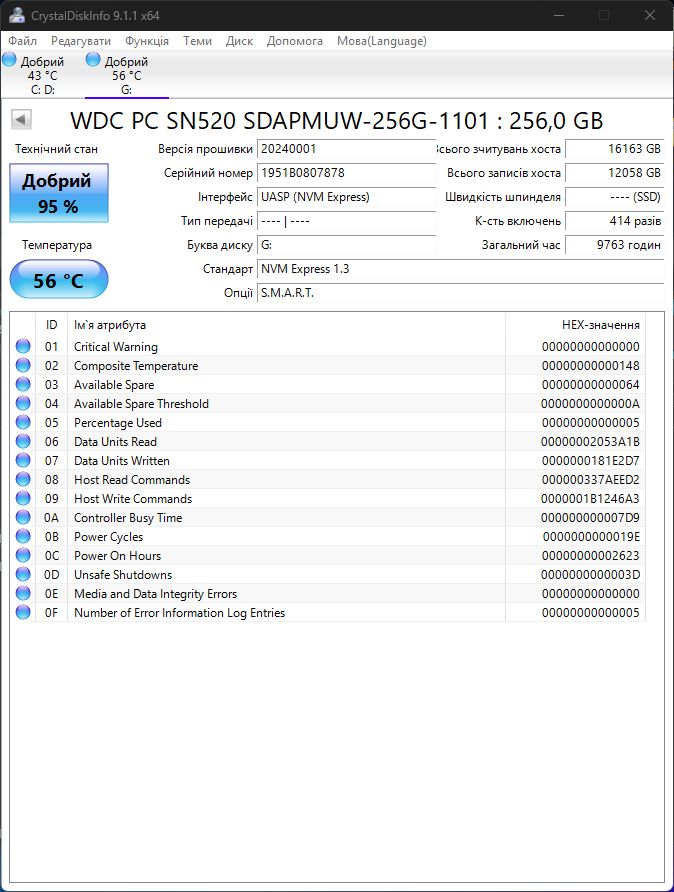674x892 pixels.
Task: Click power-on count value 414 разів
Action: [614, 221]
